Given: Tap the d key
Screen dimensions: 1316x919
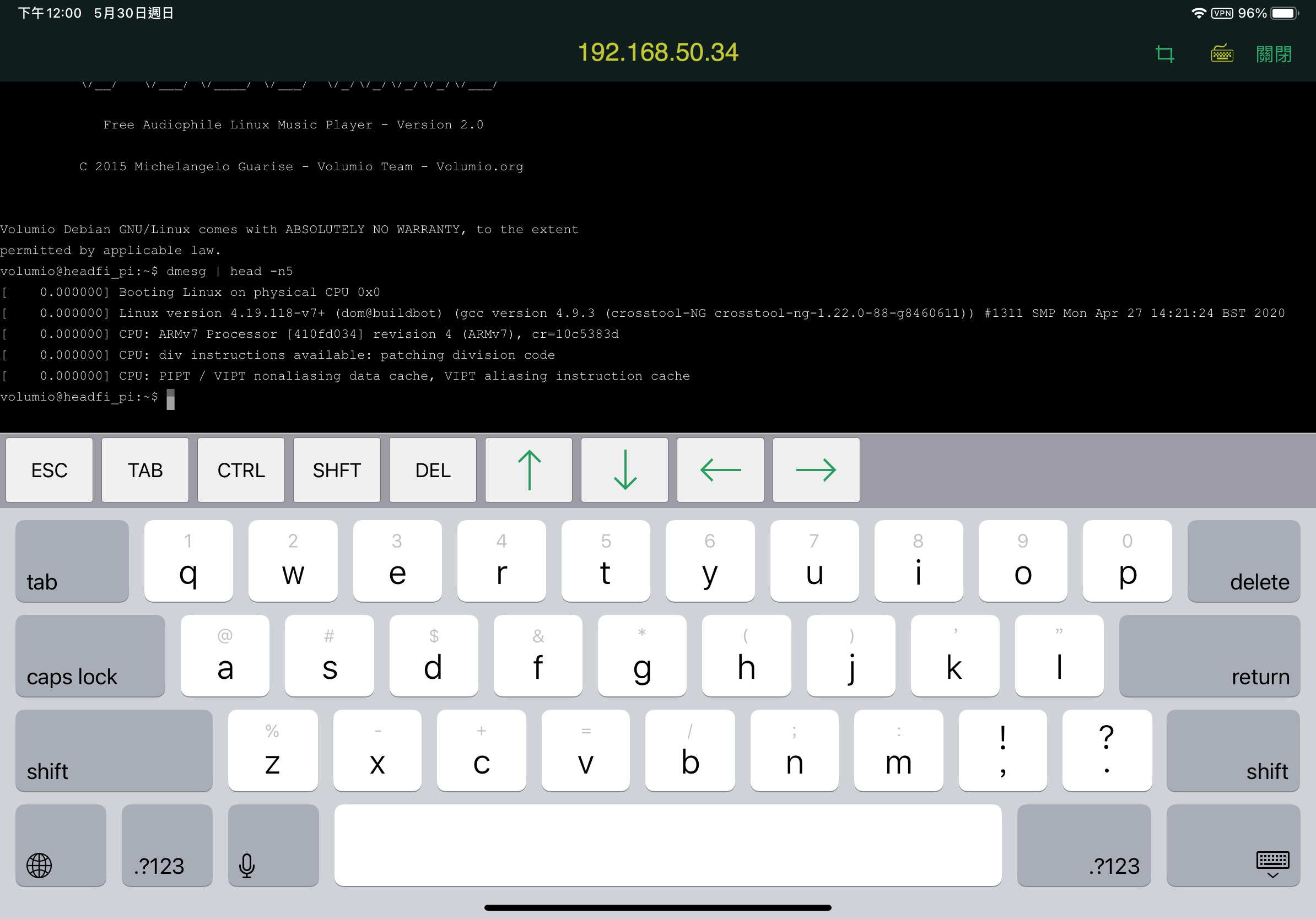Looking at the screenshot, I should pyautogui.click(x=434, y=656).
